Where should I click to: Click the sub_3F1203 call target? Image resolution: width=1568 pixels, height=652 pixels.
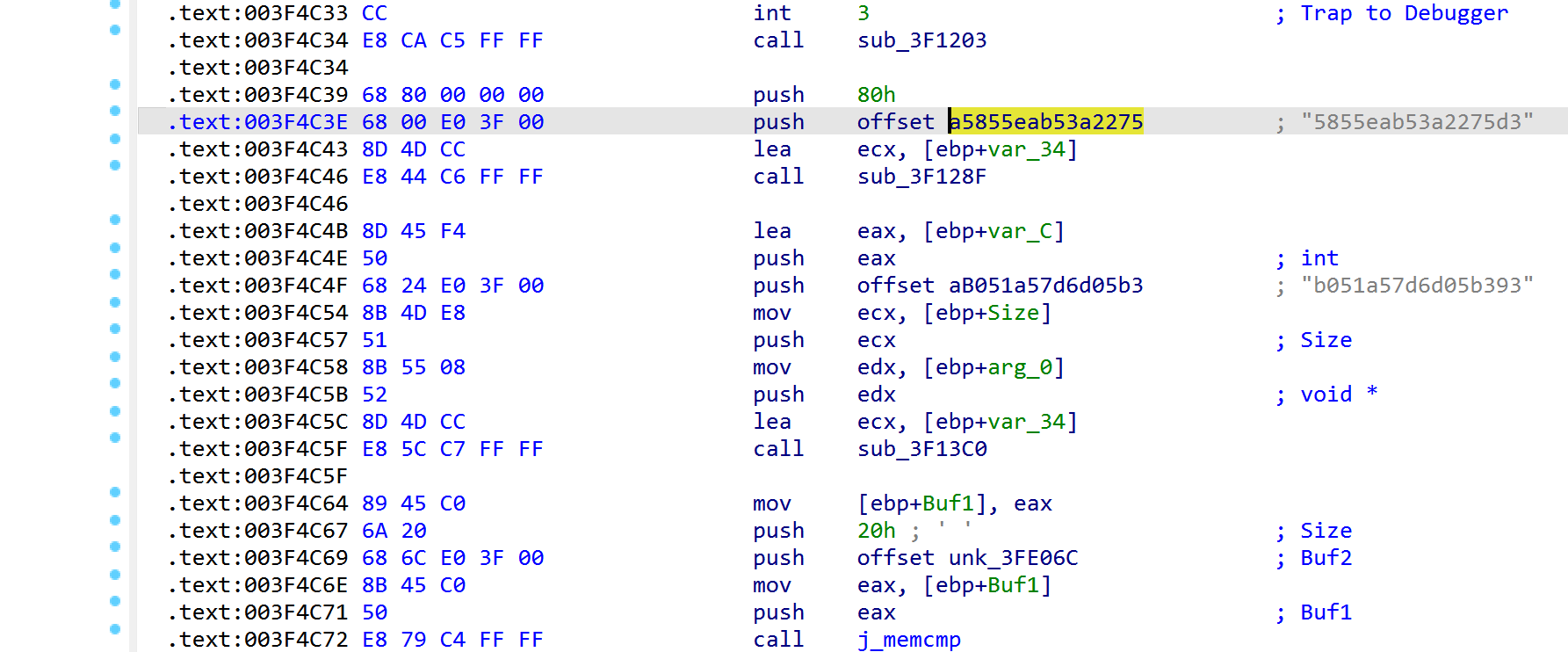point(921,40)
